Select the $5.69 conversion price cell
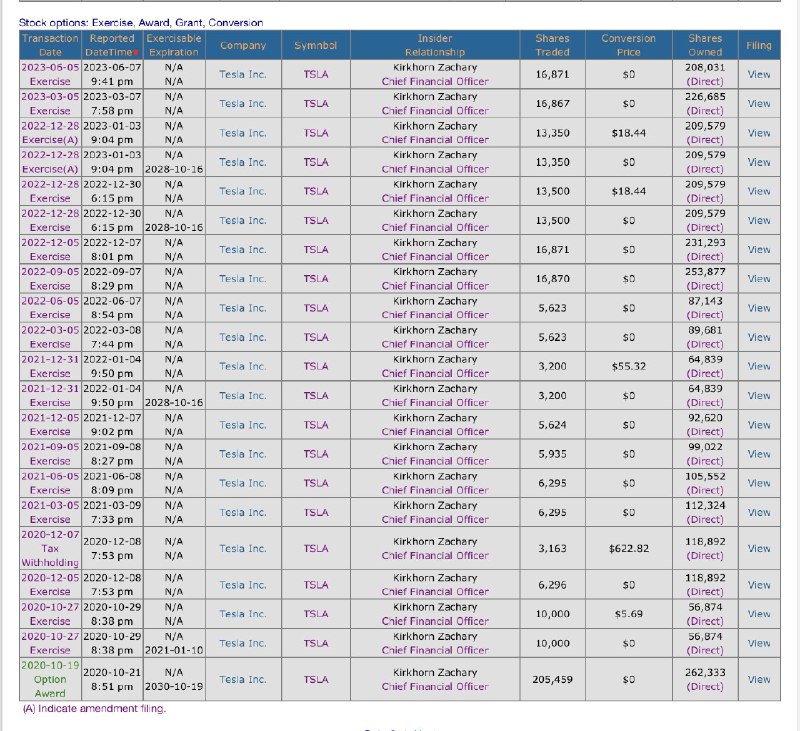Image resolution: width=800 pixels, height=731 pixels. tap(629, 614)
